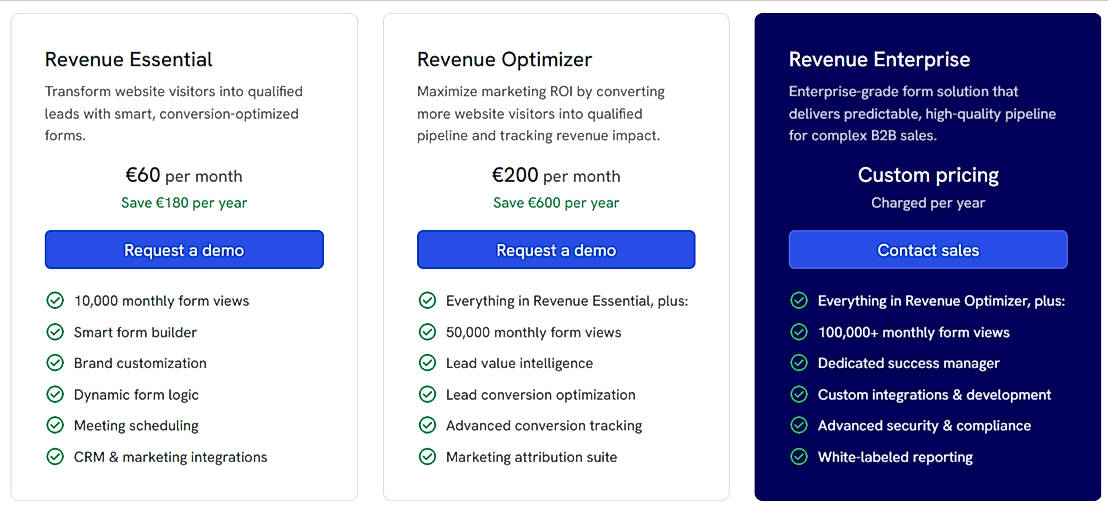Click the 50,000 monthly form views feature
Viewport: 1108px width, 509px height.
(534, 332)
